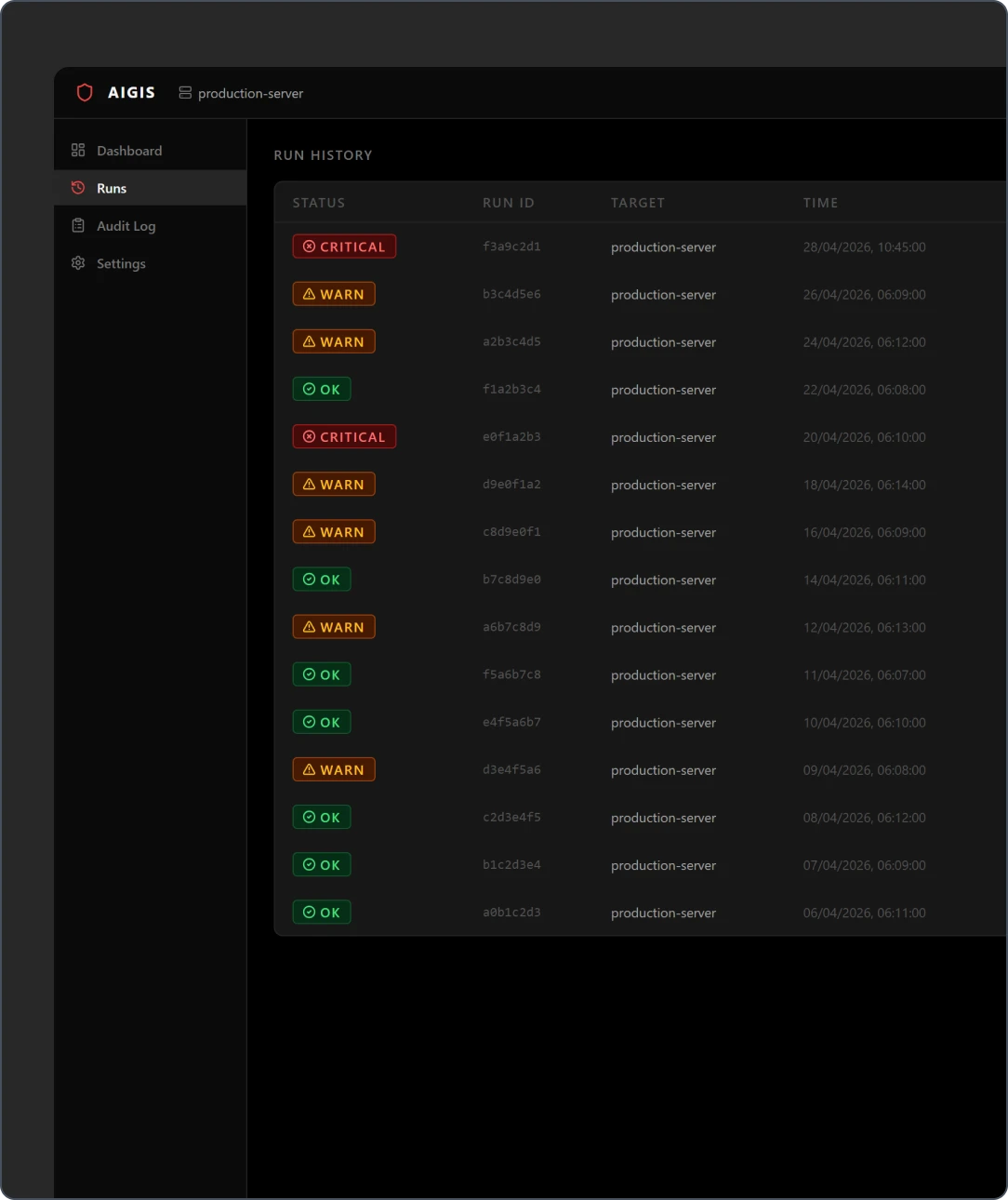The height and width of the screenshot is (1200, 1008).
Task: Click the TIME column header
Action: pos(821,203)
